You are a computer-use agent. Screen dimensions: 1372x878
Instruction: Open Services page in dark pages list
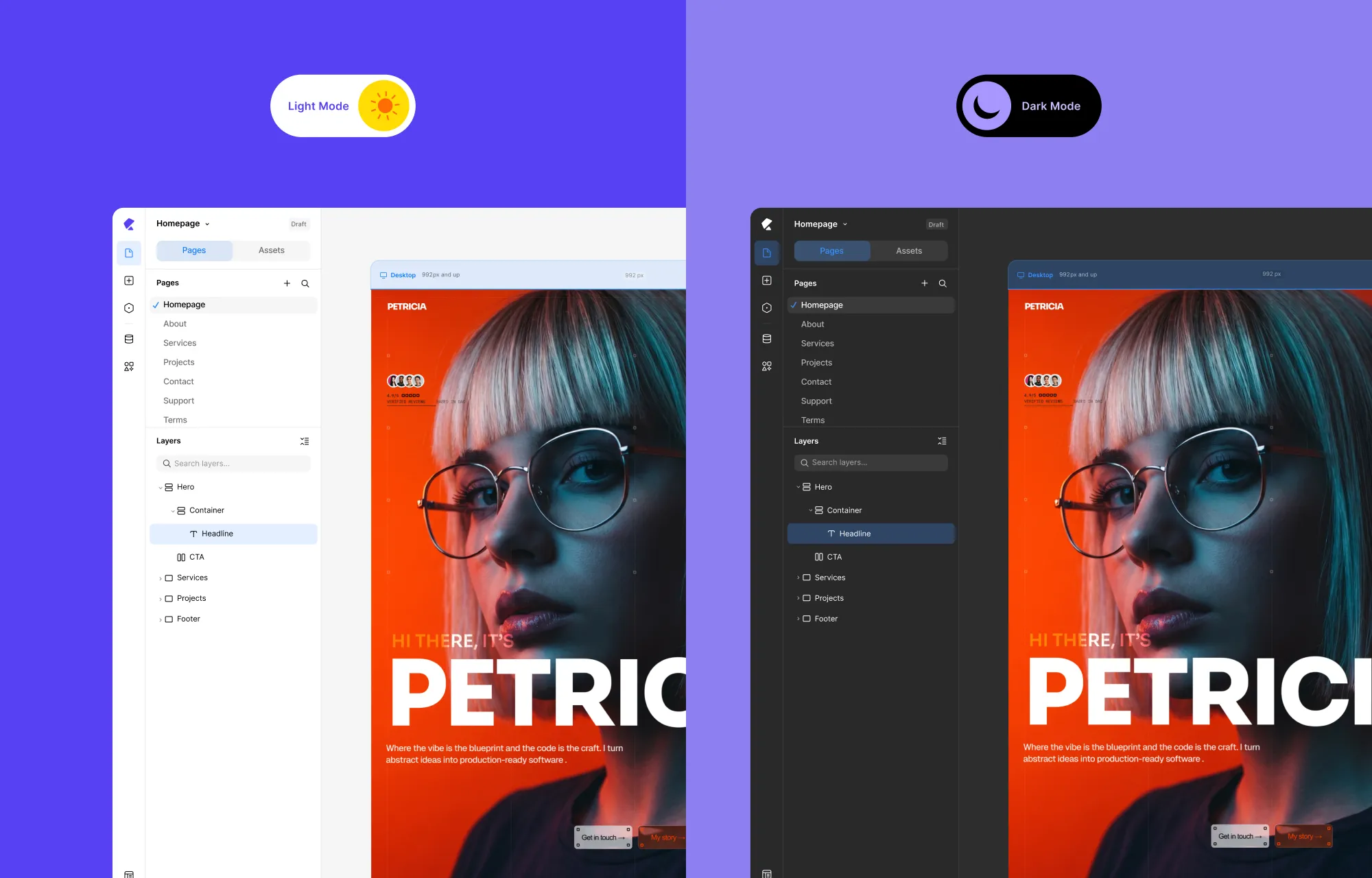(817, 344)
